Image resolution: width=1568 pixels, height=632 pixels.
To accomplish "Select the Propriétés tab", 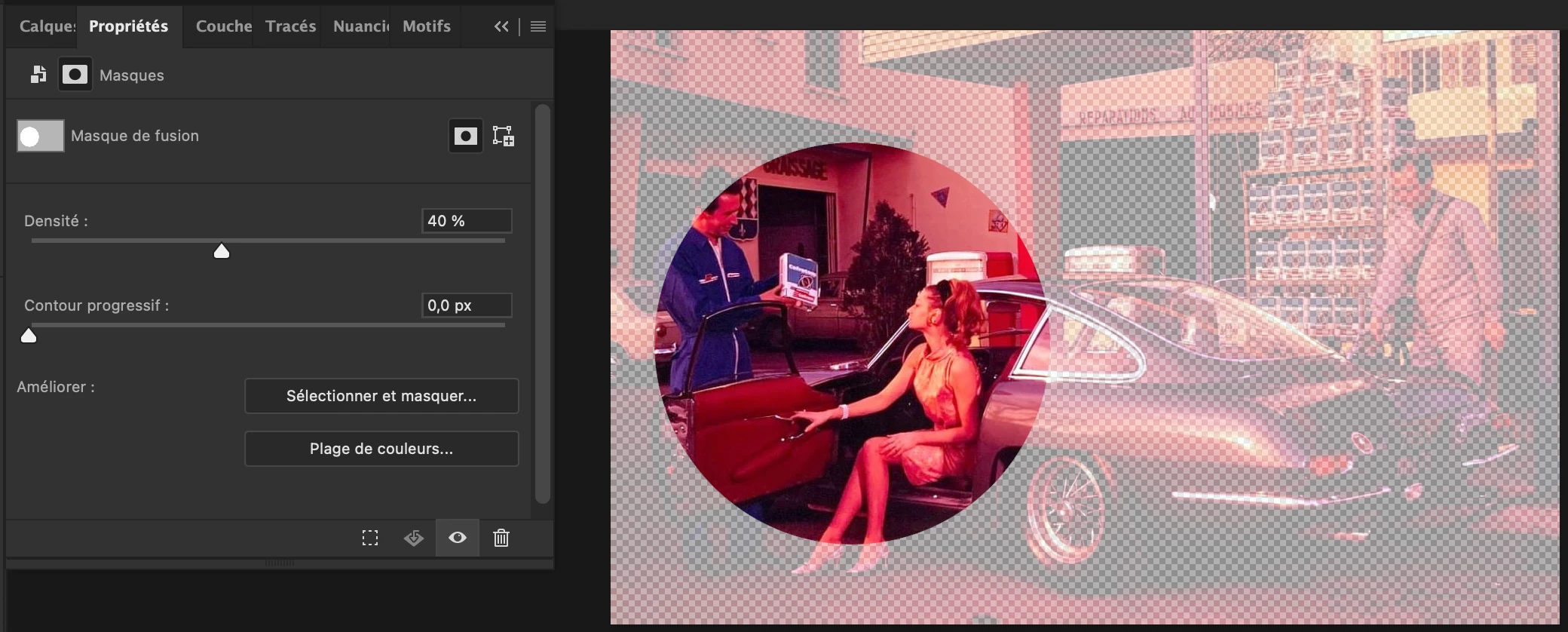I will [x=129, y=26].
